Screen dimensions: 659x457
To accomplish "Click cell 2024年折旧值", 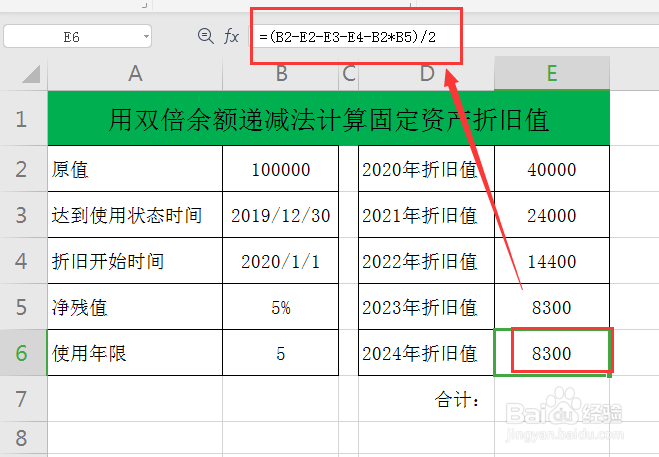I will (427, 353).
